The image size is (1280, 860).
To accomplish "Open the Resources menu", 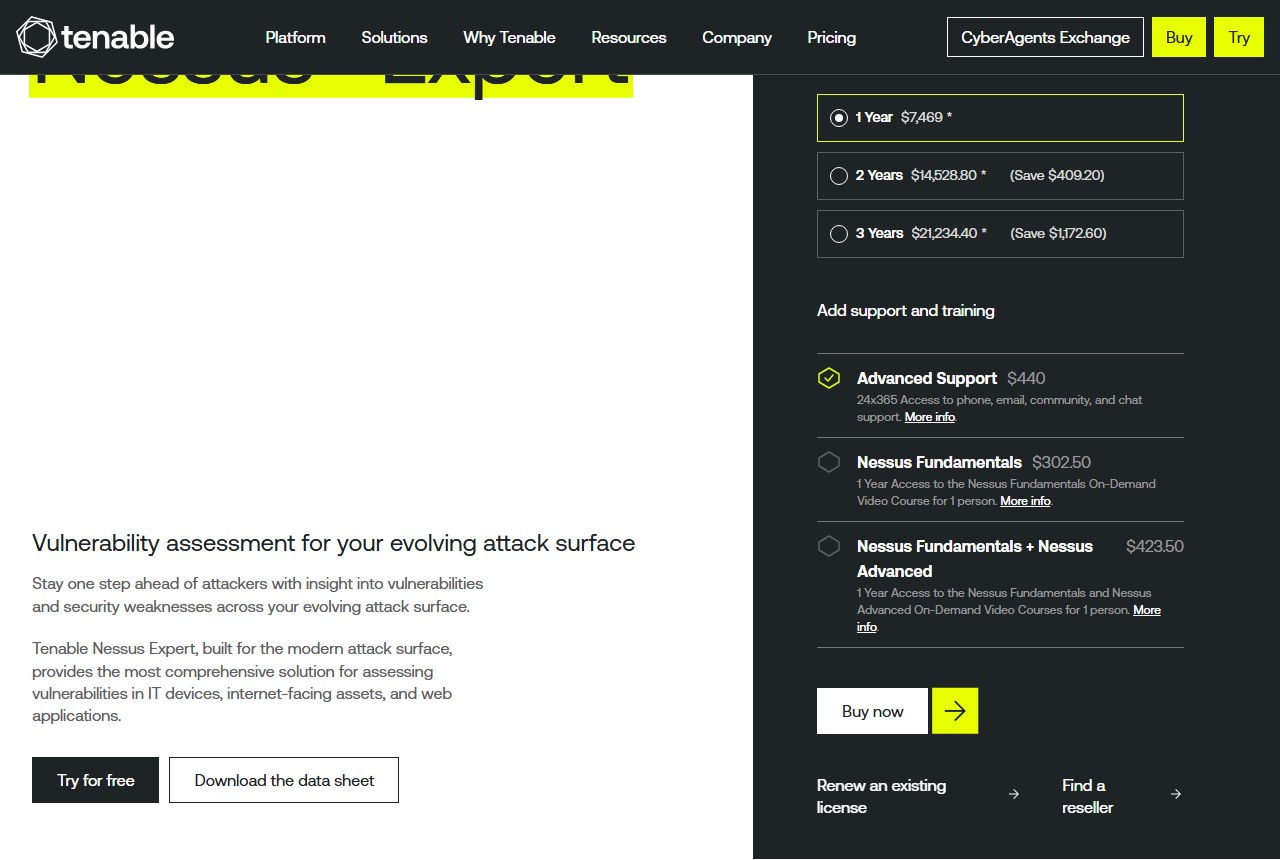I will point(629,37).
